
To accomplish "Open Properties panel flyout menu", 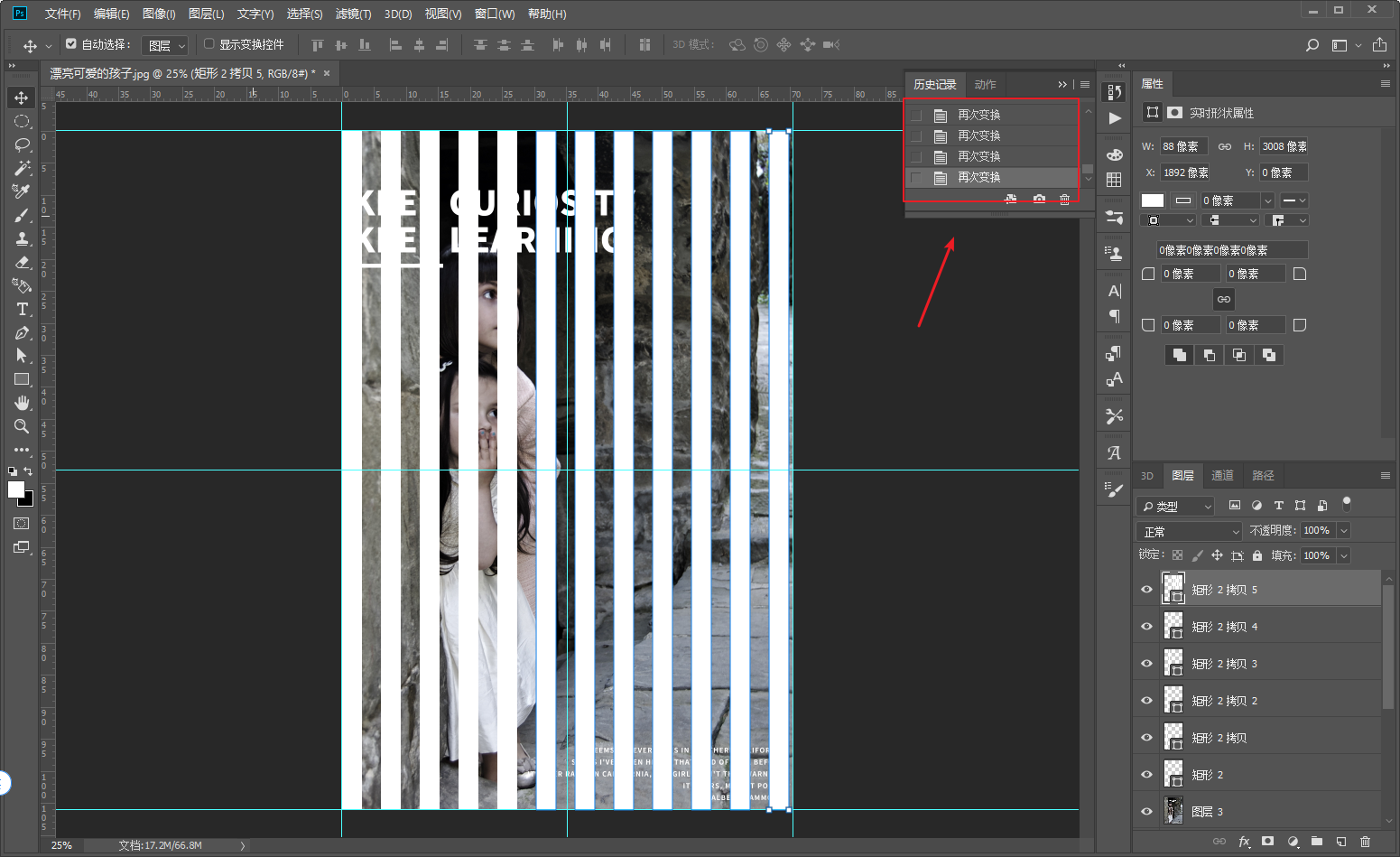I will click(1386, 84).
